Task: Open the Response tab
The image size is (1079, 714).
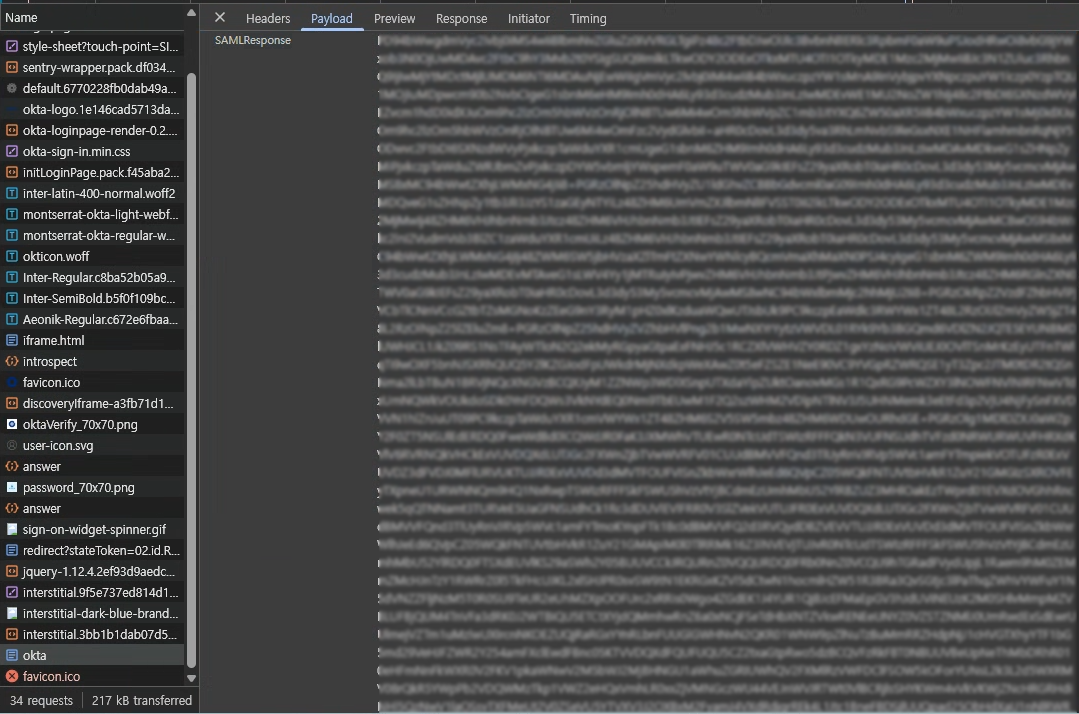Action: pos(461,19)
